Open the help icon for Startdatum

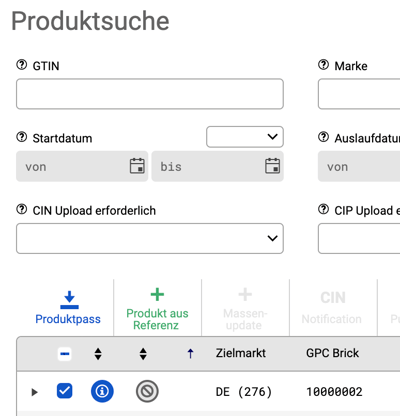click(x=22, y=137)
